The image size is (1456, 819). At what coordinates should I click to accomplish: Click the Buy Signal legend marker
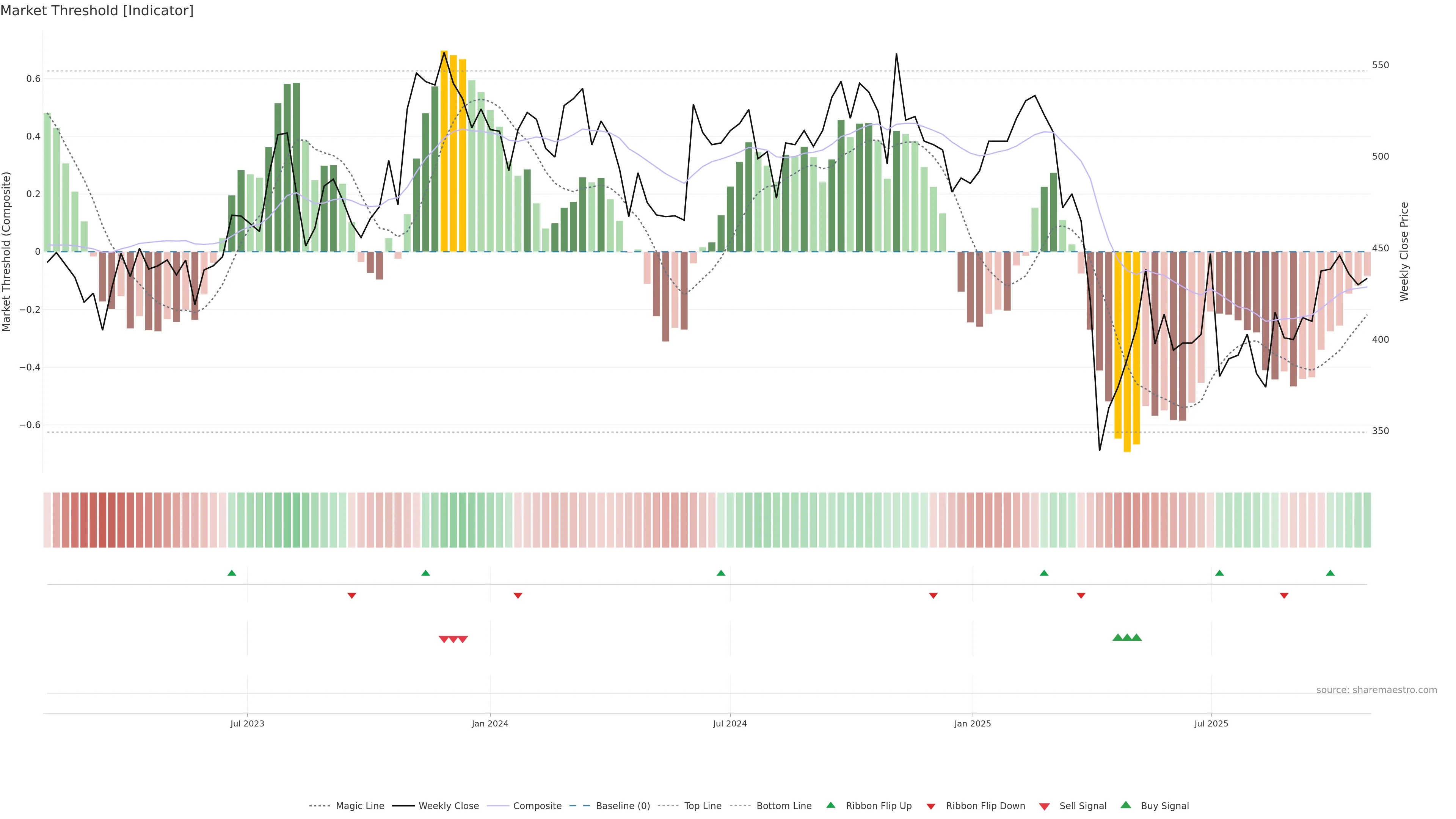click(1126, 805)
